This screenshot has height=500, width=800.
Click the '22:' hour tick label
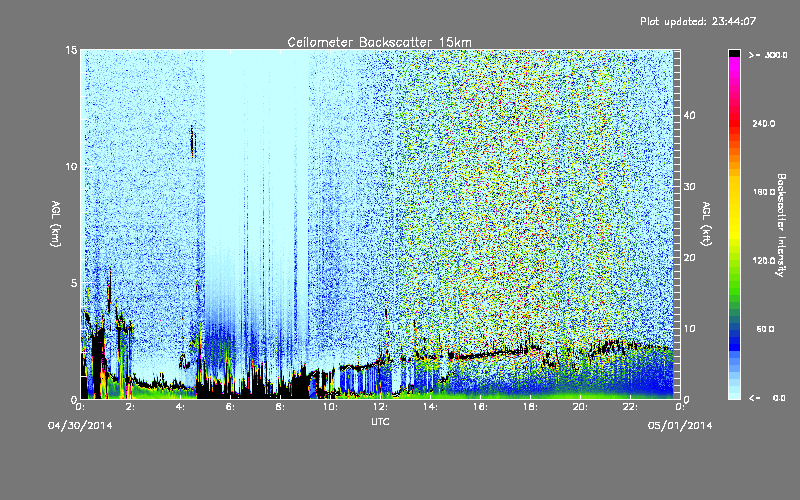tap(631, 407)
